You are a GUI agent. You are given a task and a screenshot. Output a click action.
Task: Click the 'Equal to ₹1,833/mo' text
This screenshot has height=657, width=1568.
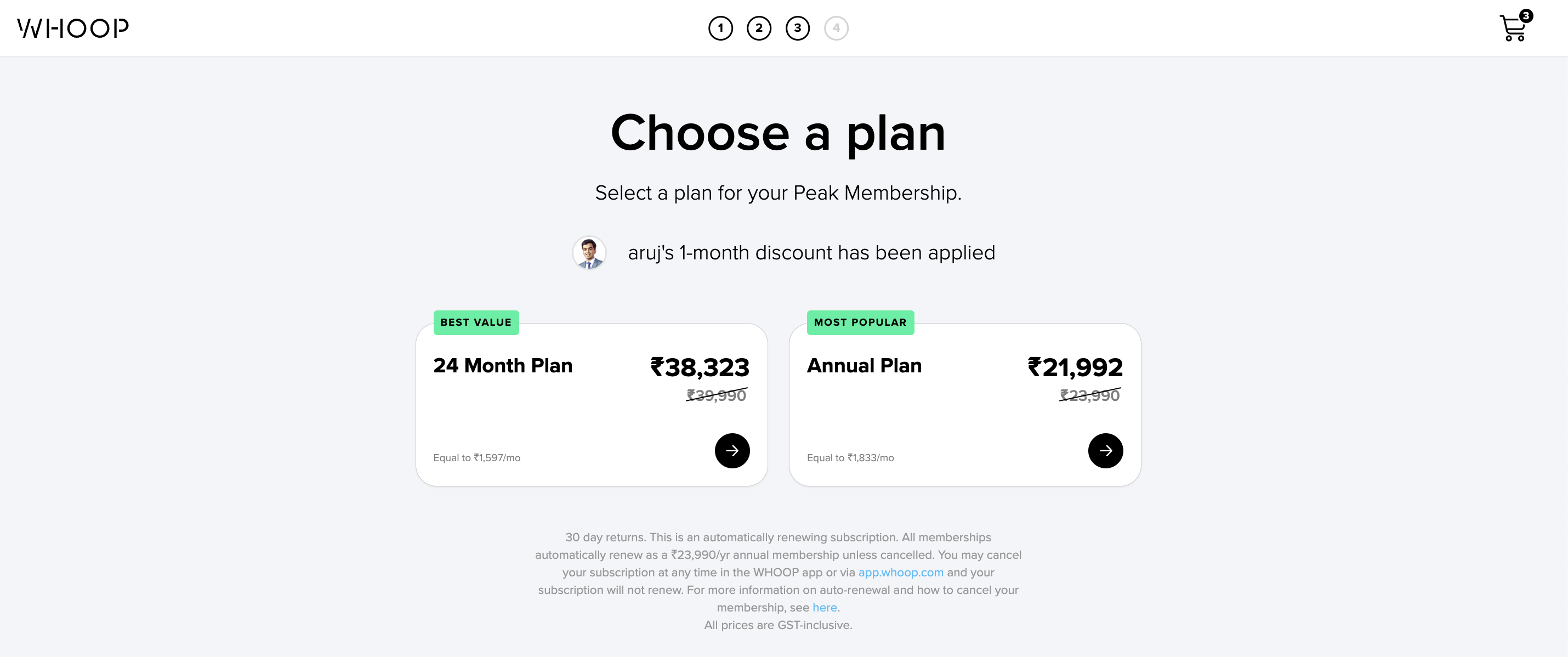click(850, 458)
